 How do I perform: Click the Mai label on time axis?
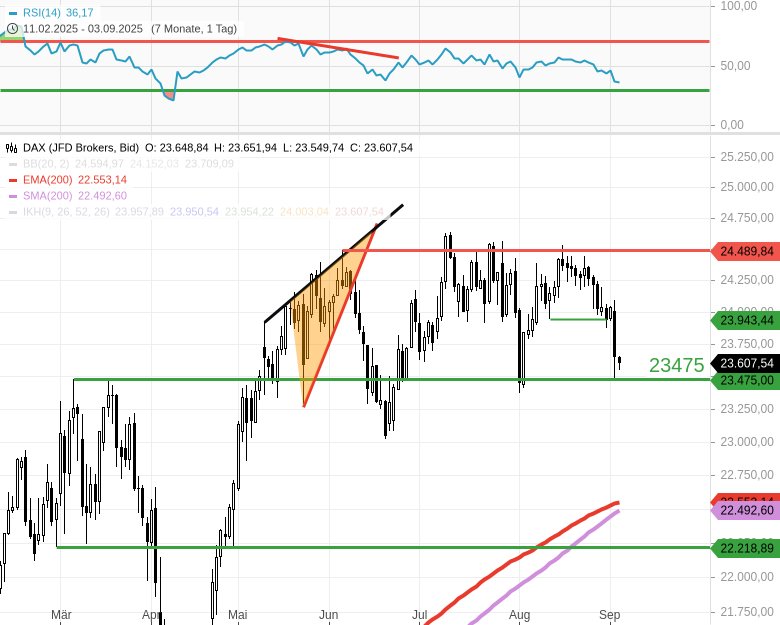(238, 615)
